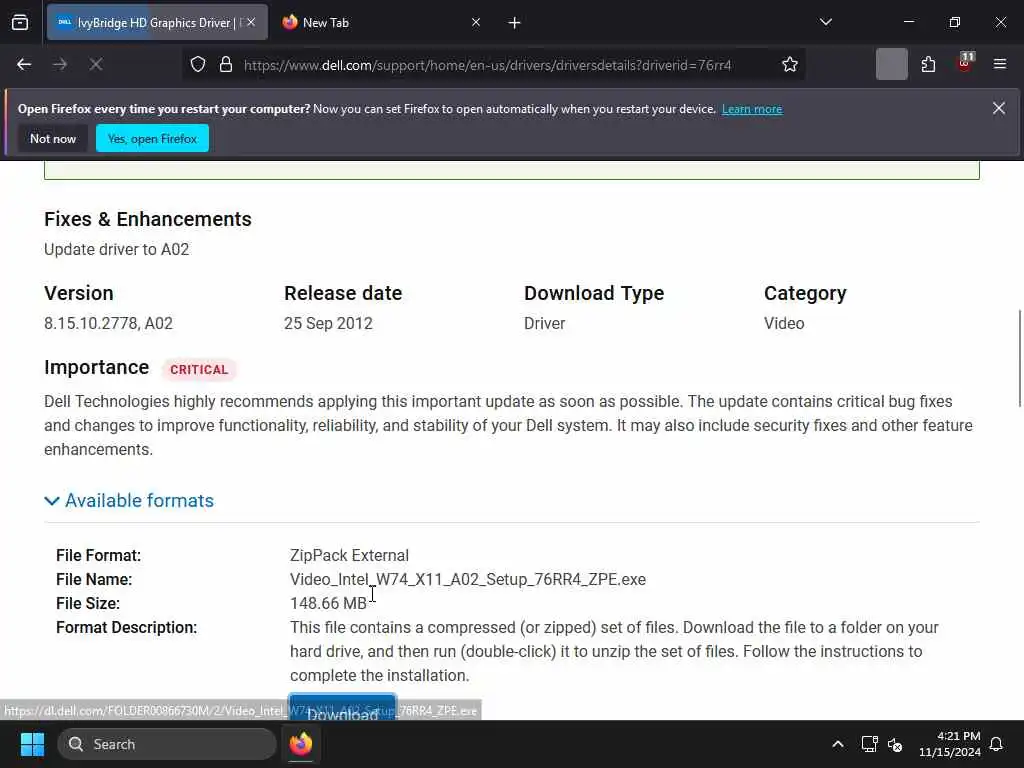
Task: Open a new tab with plus
Action: click(515, 23)
